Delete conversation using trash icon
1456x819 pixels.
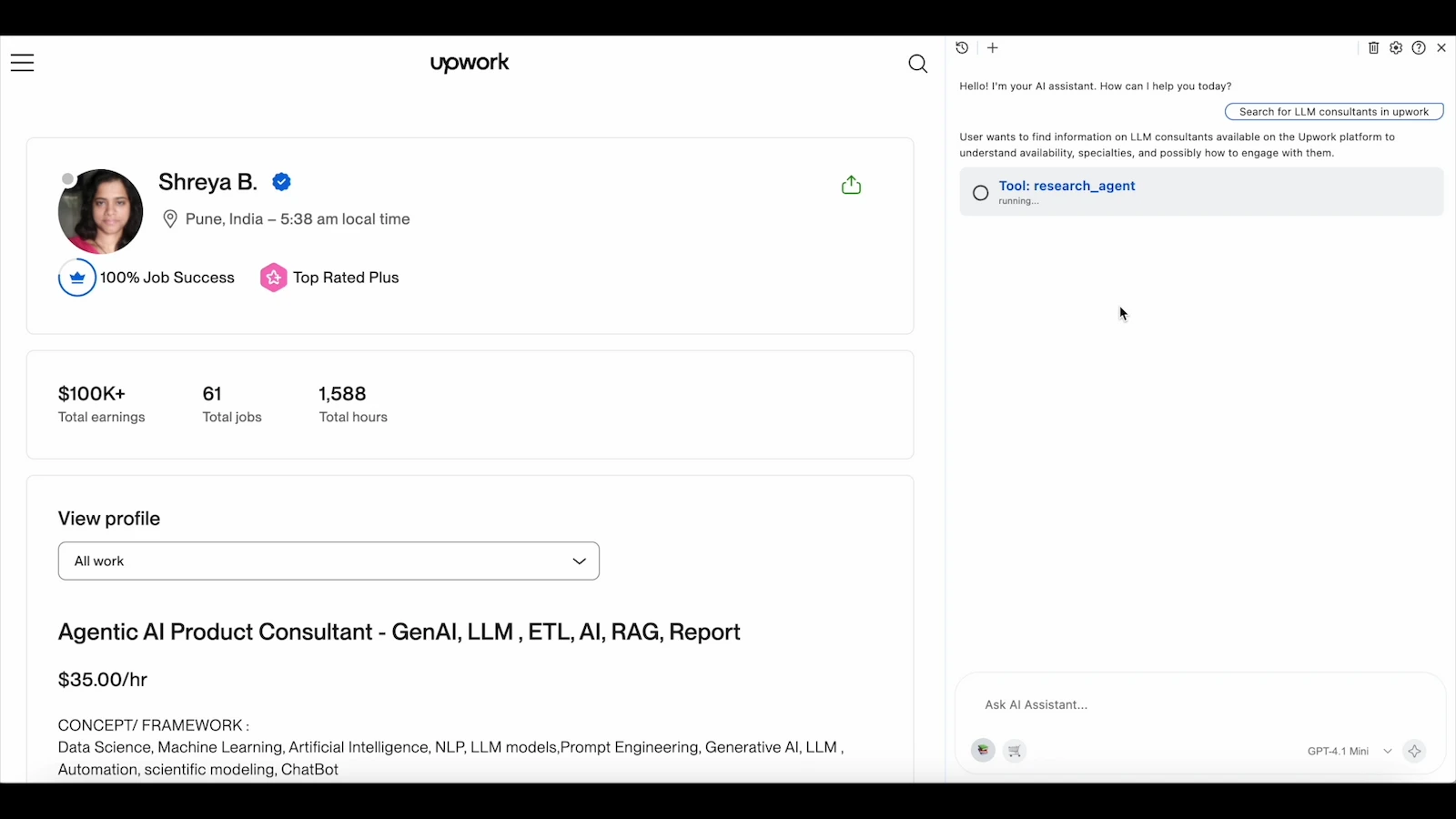1374,47
